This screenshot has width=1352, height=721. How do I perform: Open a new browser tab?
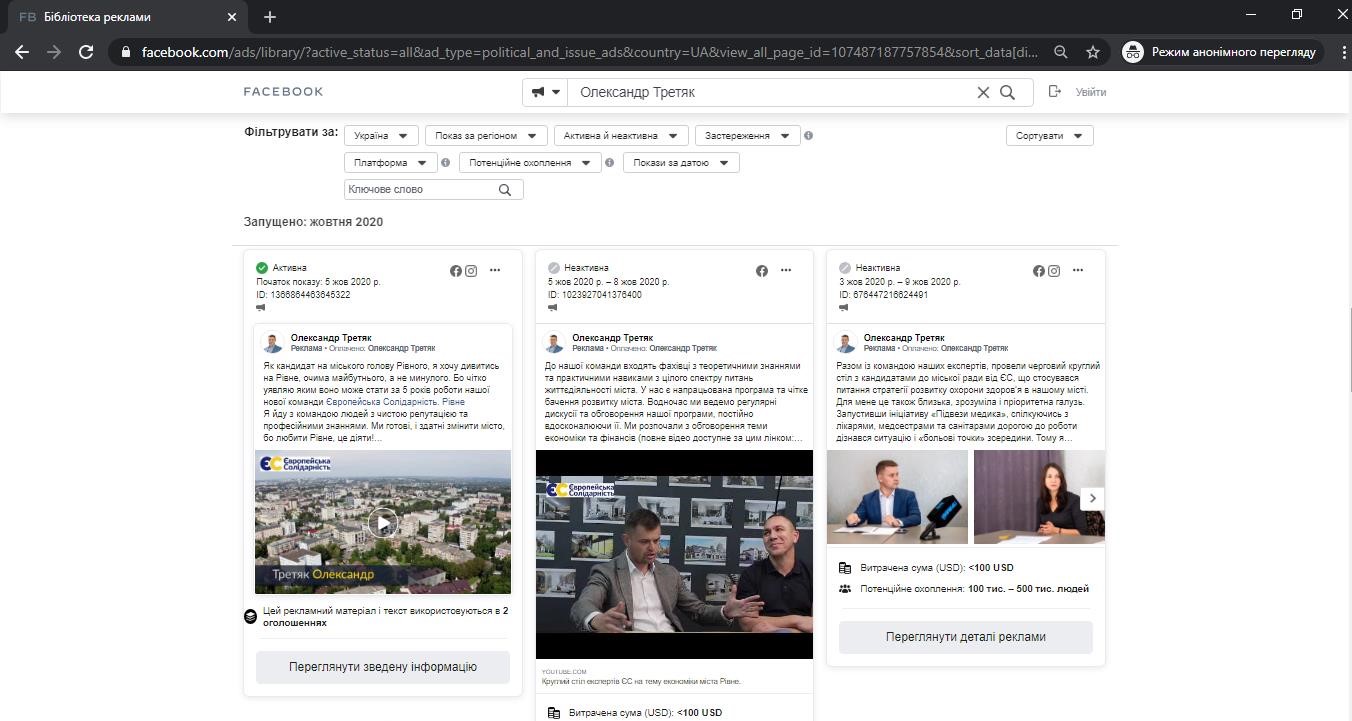(x=270, y=17)
